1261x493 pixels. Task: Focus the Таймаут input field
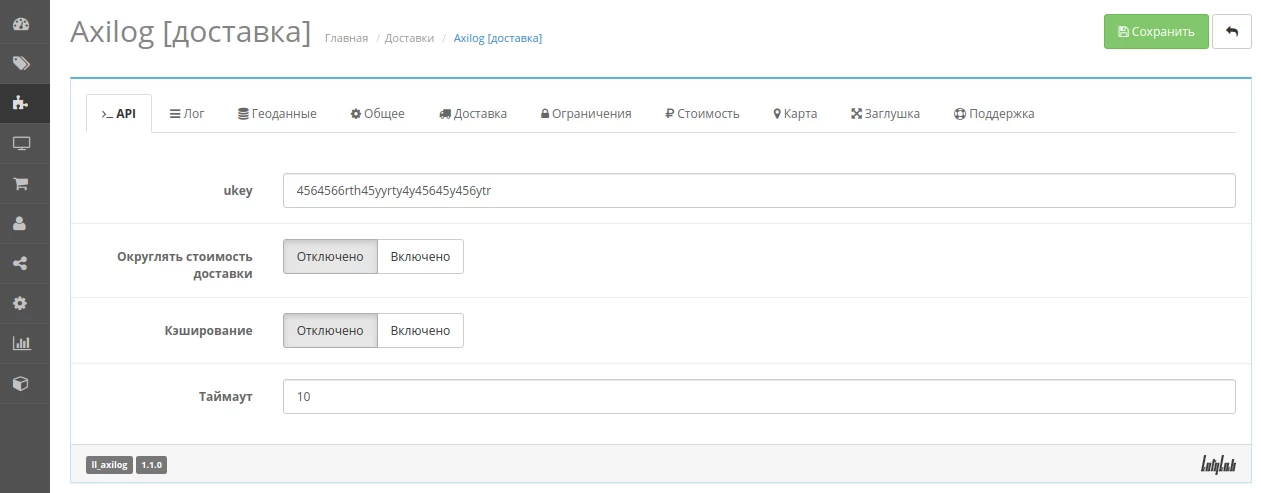pyautogui.click(x=759, y=396)
